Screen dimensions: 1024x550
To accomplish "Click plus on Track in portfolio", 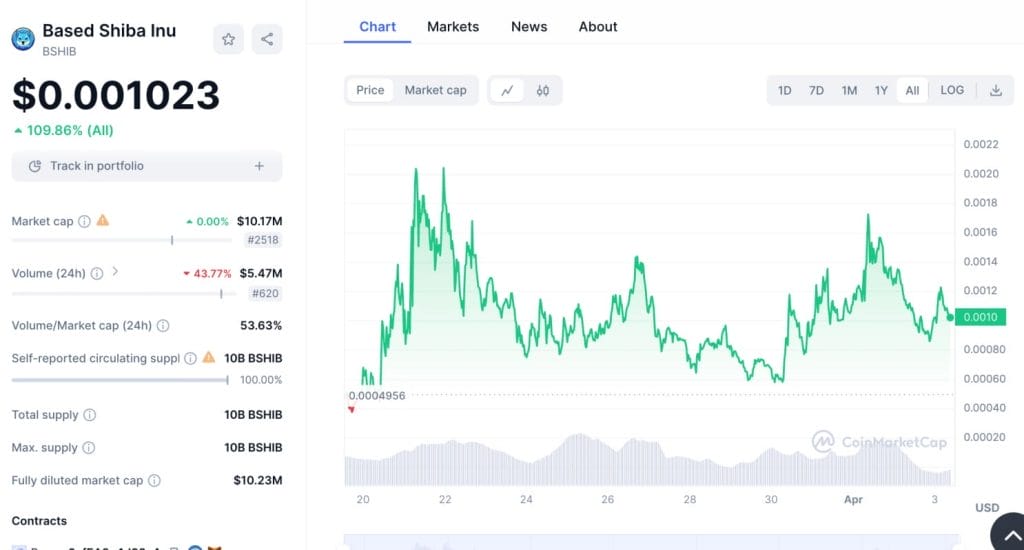I will pos(259,166).
